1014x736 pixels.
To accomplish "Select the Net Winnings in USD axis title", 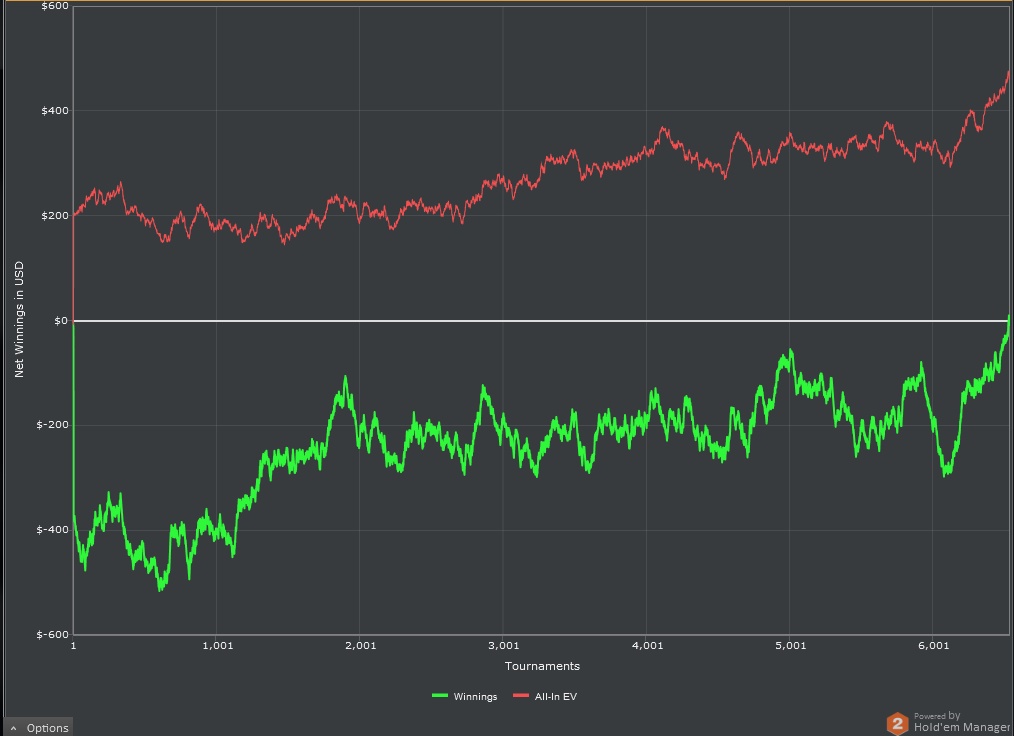I will (x=19, y=319).
